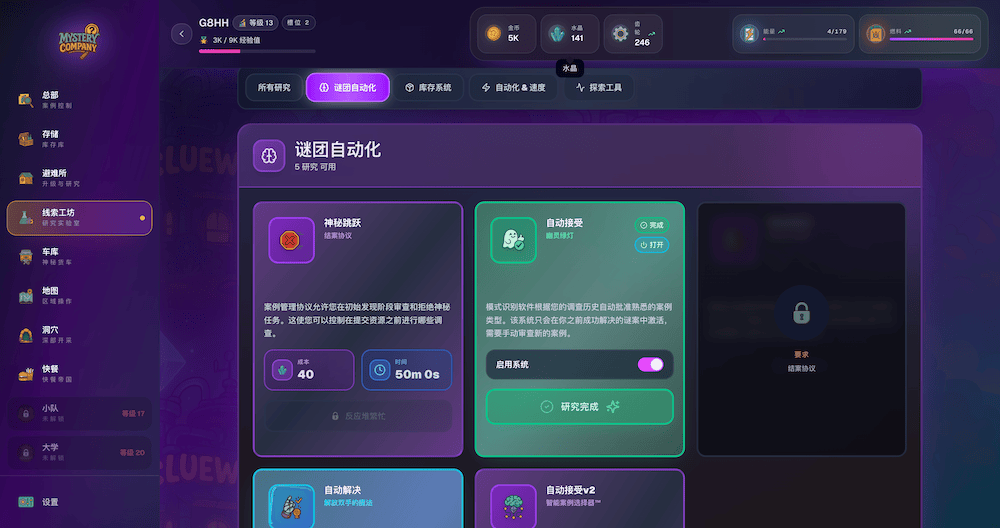The width and height of the screenshot is (1000, 528).
Task: Switch to the 所有研究 tab
Action: (273, 88)
